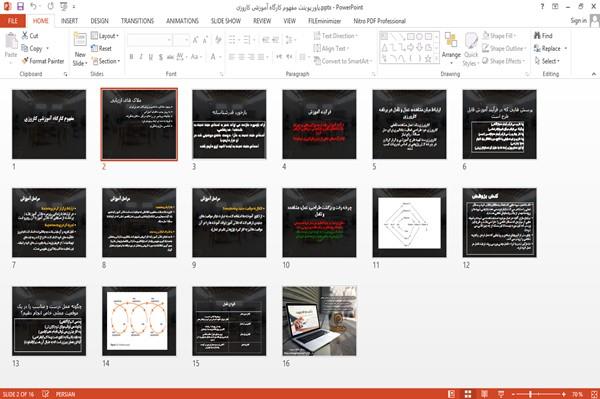Decrease font size
600x399 pixels.
pos(205,40)
